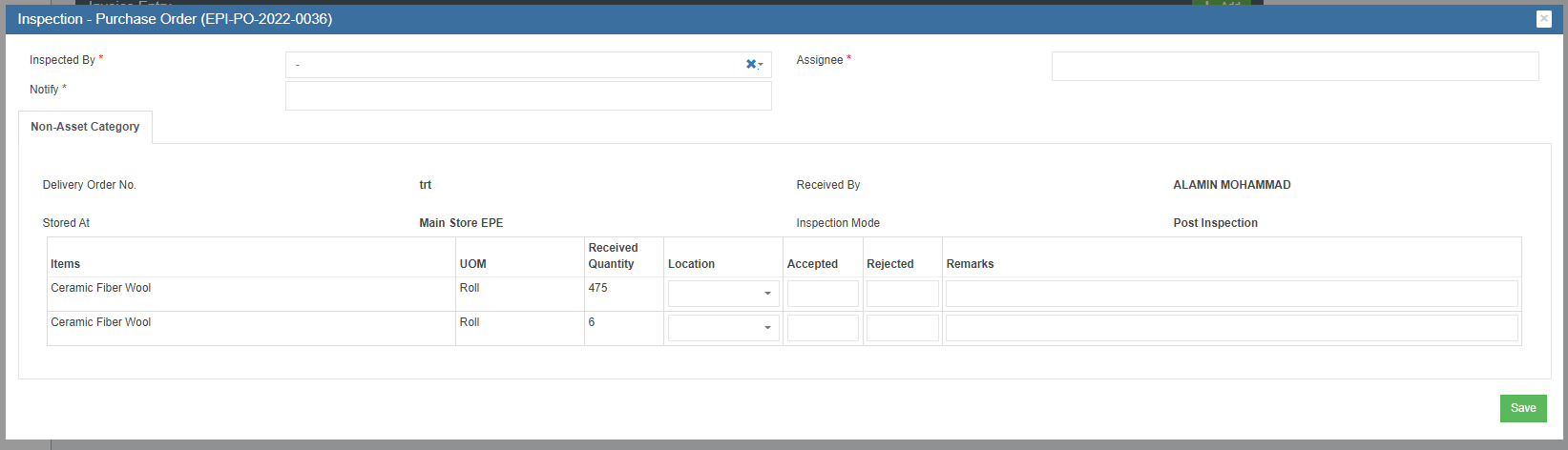Select the Ceramic Fiber Wool item with quantity 475
The image size is (1568, 450).
click(101, 288)
